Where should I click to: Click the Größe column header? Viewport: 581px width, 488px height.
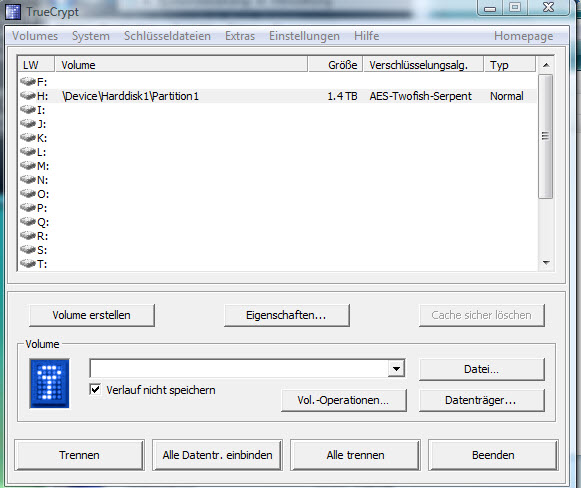pos(335,64)
